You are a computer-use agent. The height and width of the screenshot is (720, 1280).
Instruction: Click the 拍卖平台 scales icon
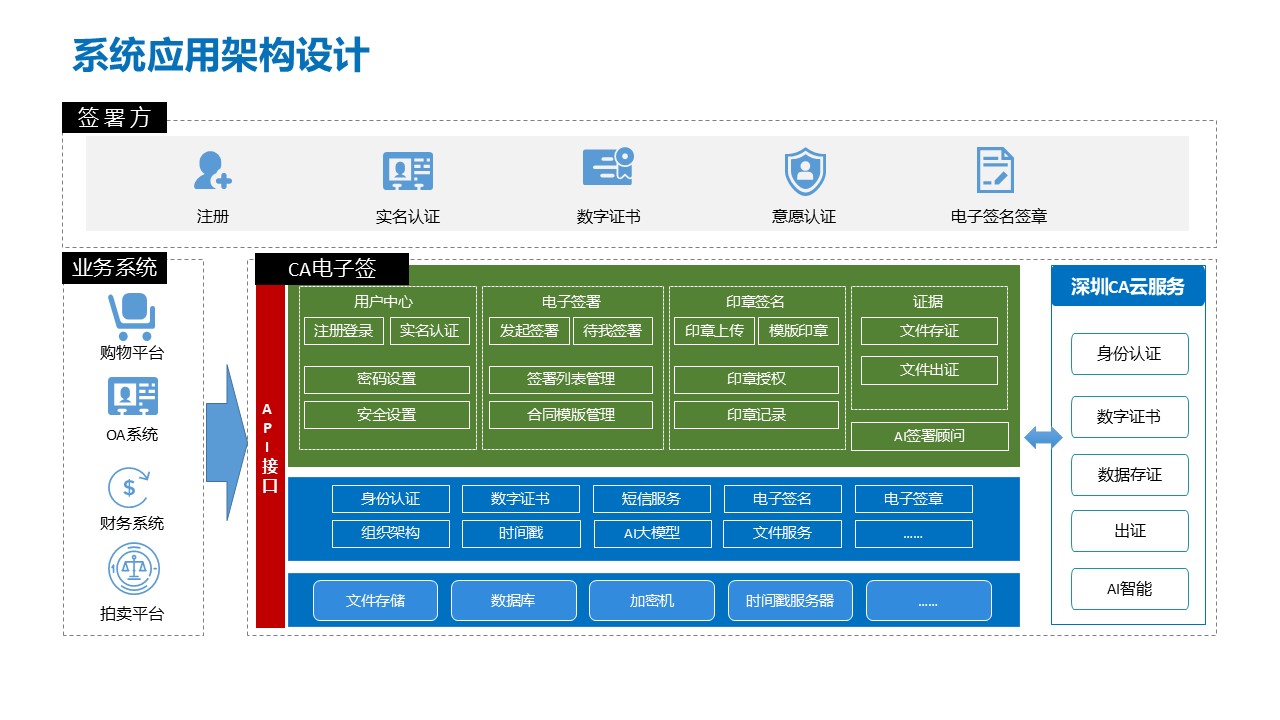[x=133, y=569]
